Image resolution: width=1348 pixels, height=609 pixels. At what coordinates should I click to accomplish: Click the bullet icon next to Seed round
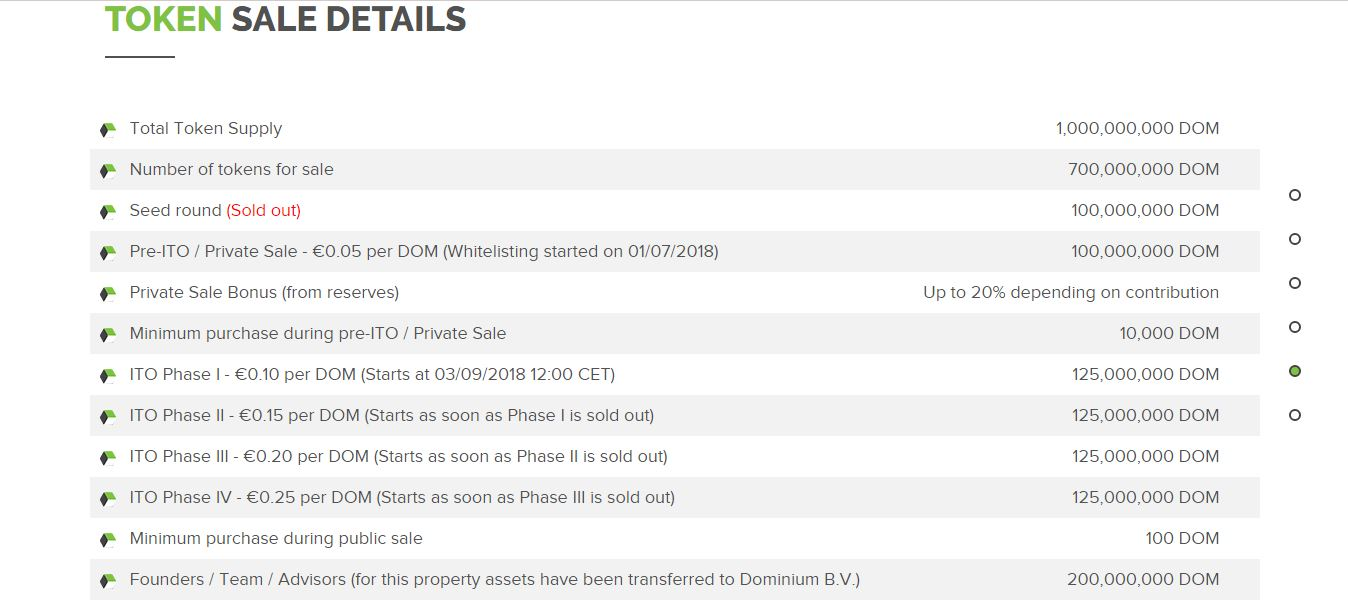pyautogui.click(x=108, y=212)
